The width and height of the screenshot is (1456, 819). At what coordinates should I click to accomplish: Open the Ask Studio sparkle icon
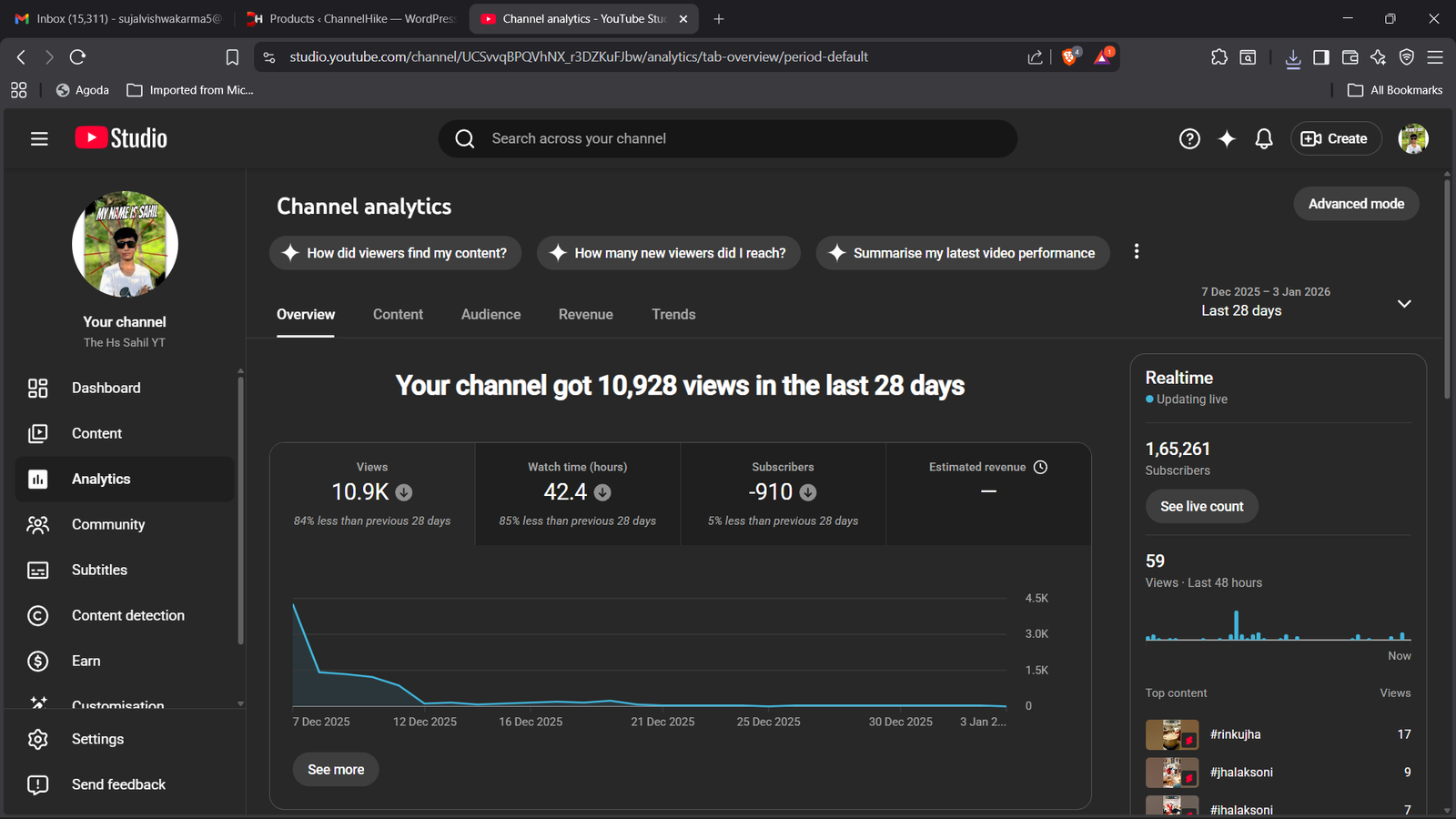click(1227, 138)
